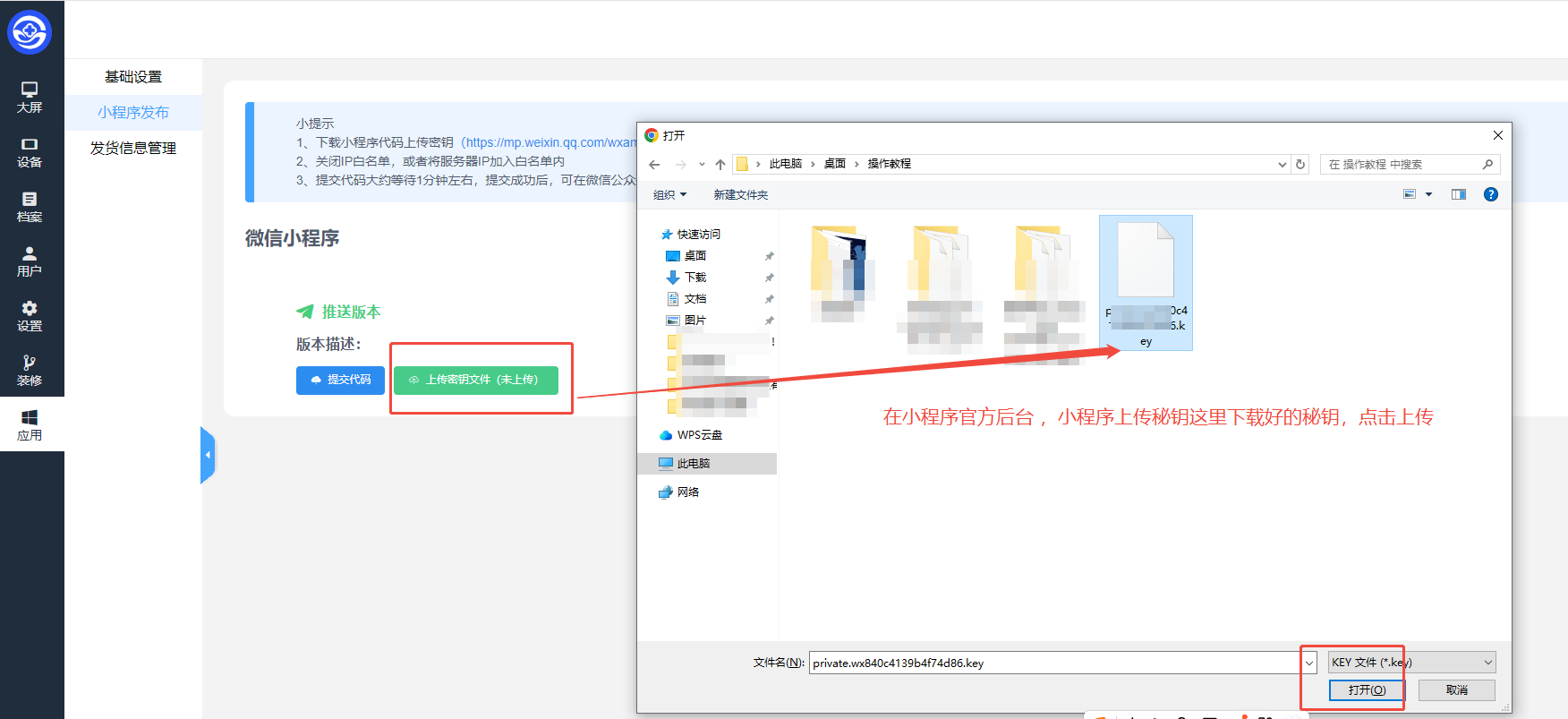Click the search magnifier icon

point(1487,165)
